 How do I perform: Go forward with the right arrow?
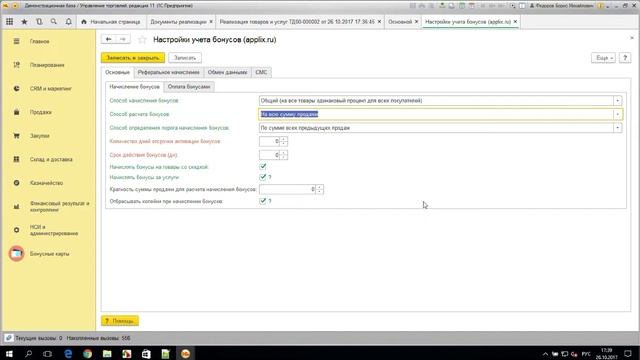click(123, 39)
